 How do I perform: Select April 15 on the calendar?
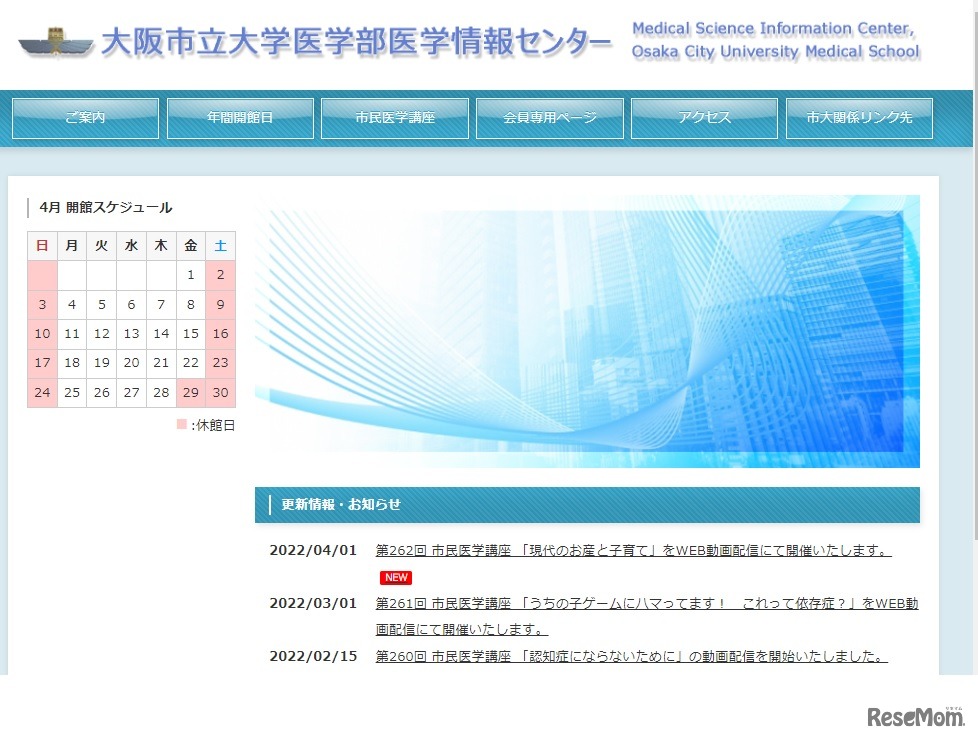(x=190, y=333)
